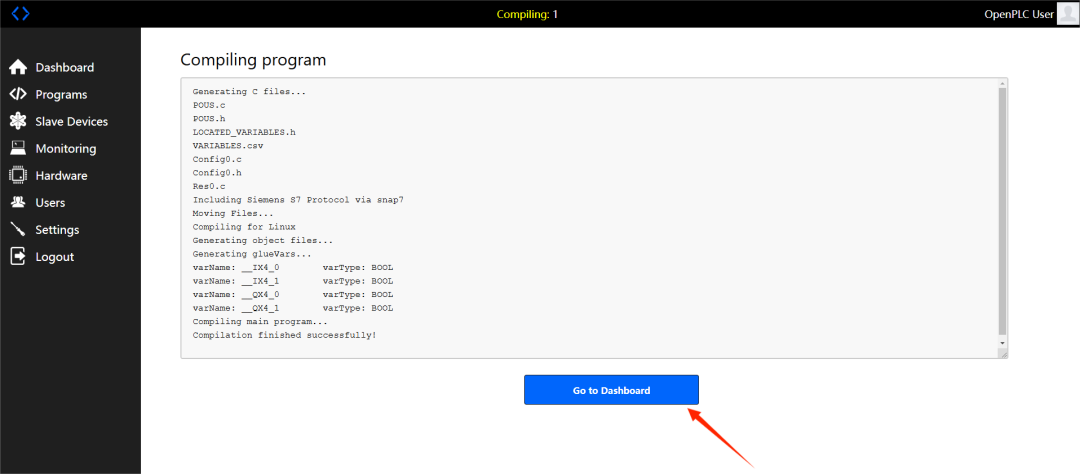Image resolution: width=1080 pixels, height=474 pixels.
Task: Click the 'Moving Files...' log line
Action: pos(233,214)
